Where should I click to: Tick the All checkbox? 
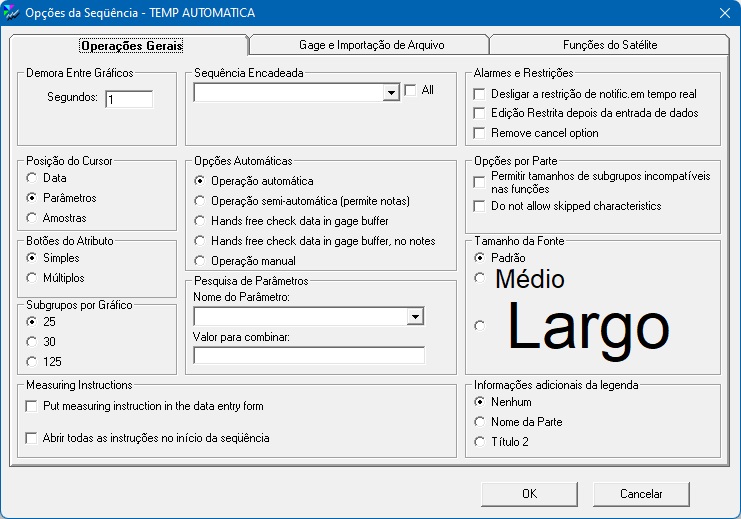[x=411, y=90]
